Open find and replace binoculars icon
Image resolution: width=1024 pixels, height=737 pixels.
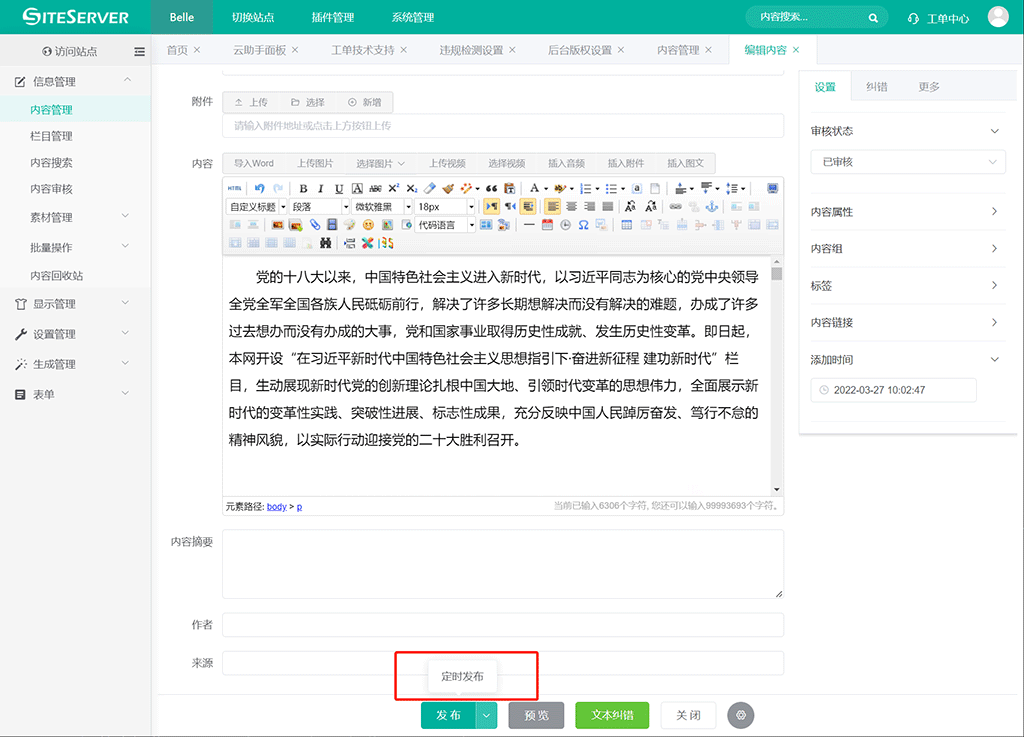pyautogui.click(x=325, y=243)
